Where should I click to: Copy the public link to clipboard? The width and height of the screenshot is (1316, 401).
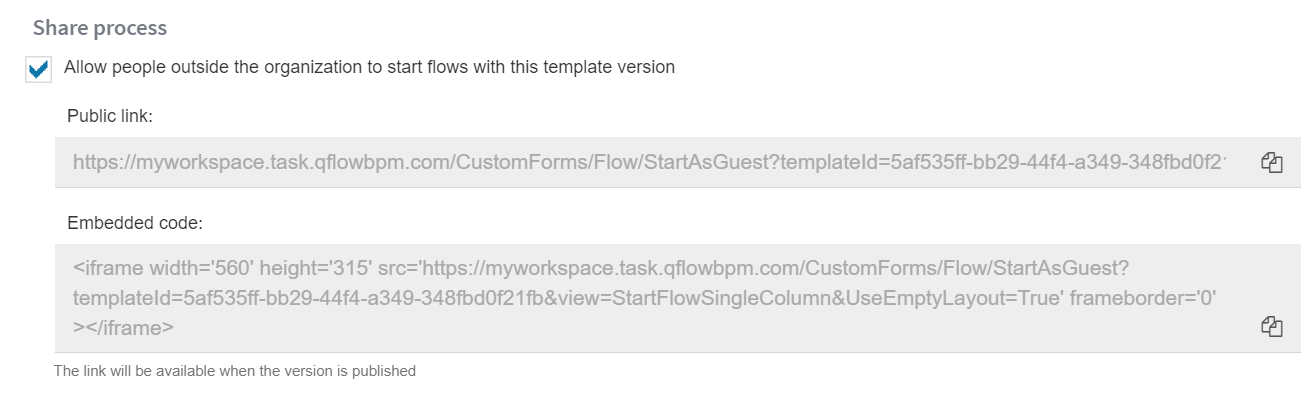point(1272,162)
